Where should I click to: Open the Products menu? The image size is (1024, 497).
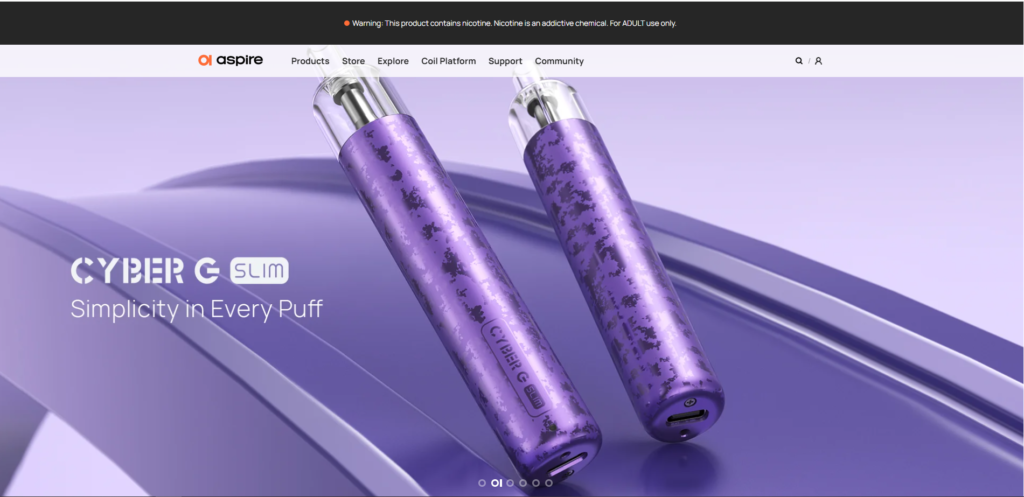(310, 61)
